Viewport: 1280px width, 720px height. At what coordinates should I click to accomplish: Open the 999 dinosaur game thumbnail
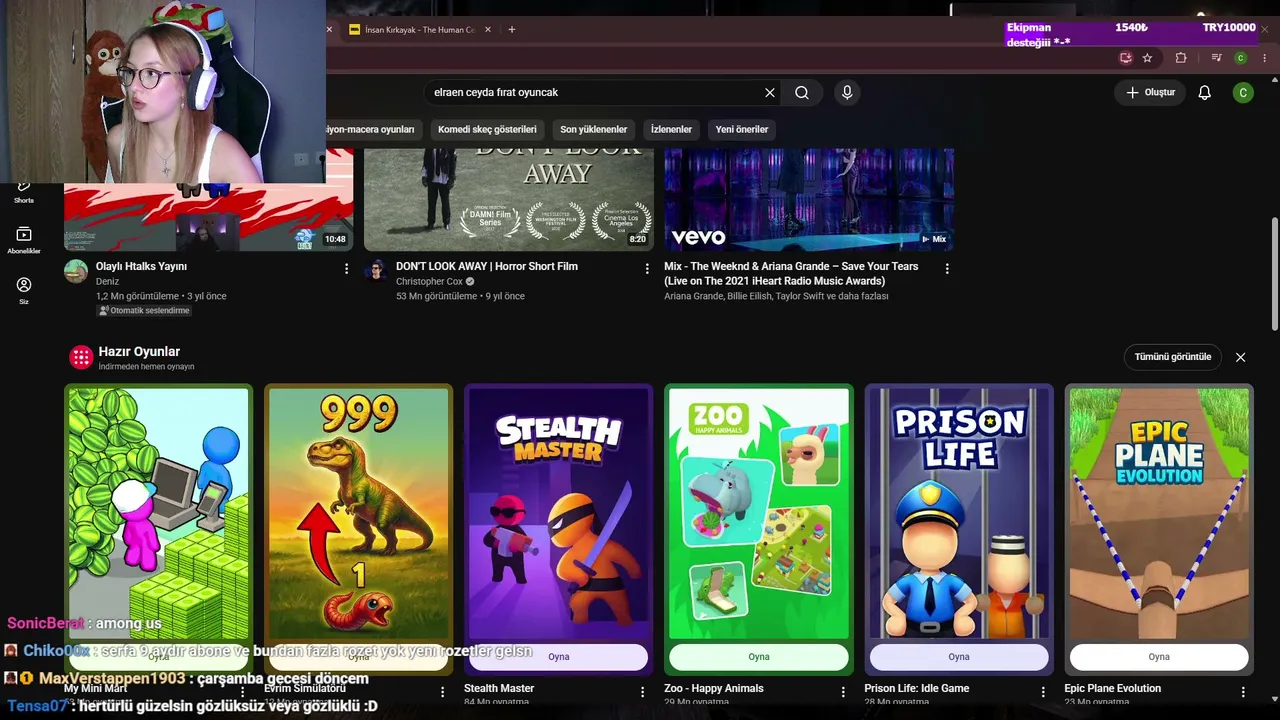pyautogui.click(x=358, y=513)
